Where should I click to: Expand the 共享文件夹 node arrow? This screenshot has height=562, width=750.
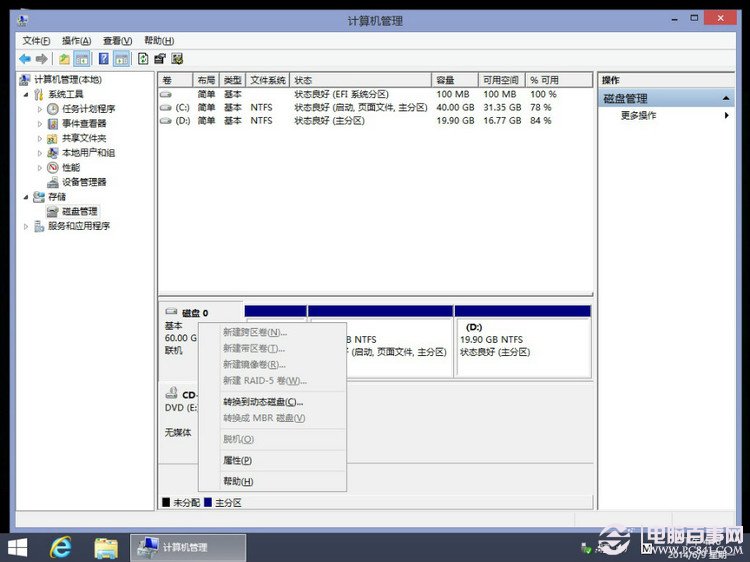[40, 139]
